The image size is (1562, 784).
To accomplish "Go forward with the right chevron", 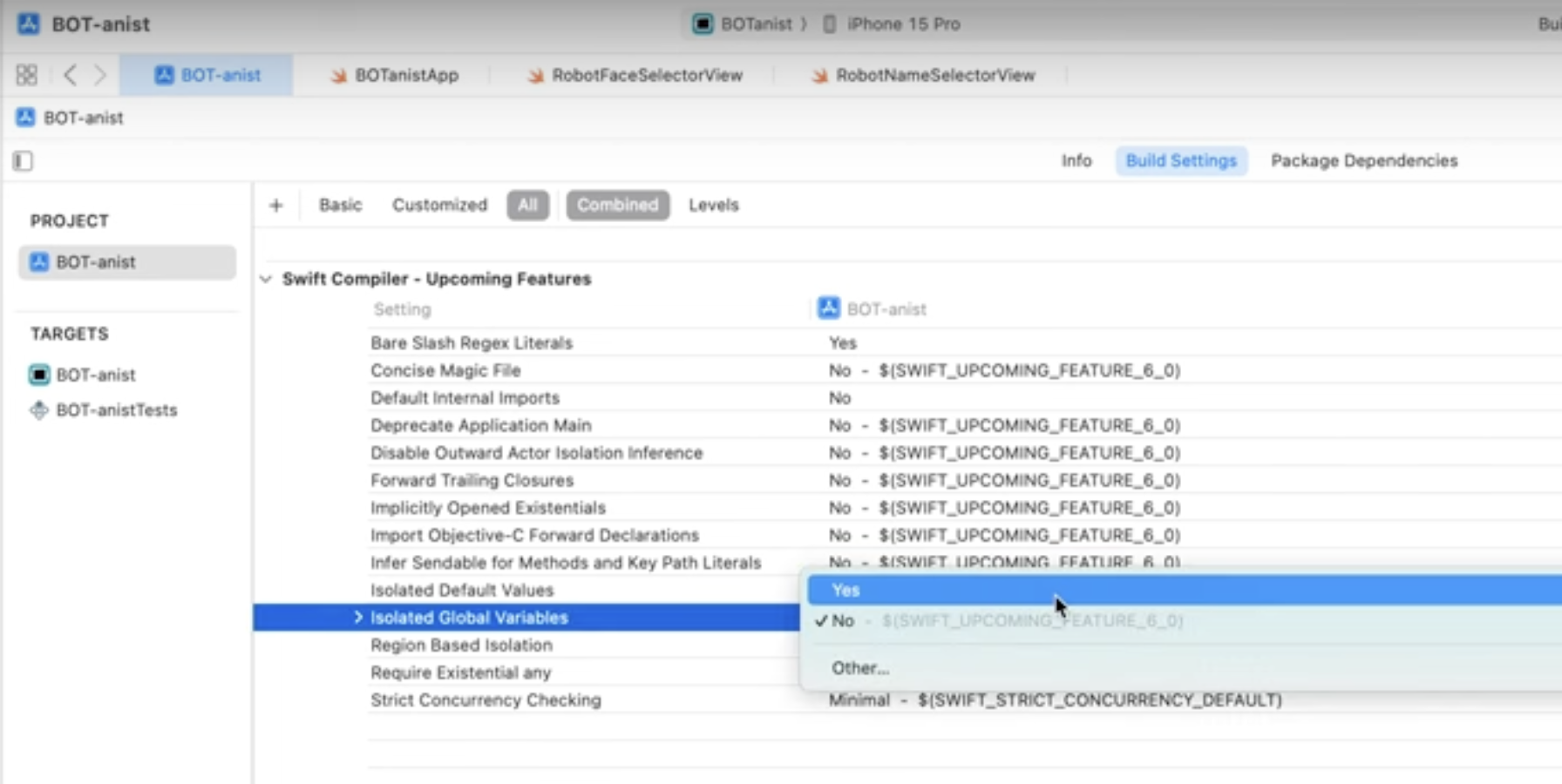I will (x=100, y=75).
